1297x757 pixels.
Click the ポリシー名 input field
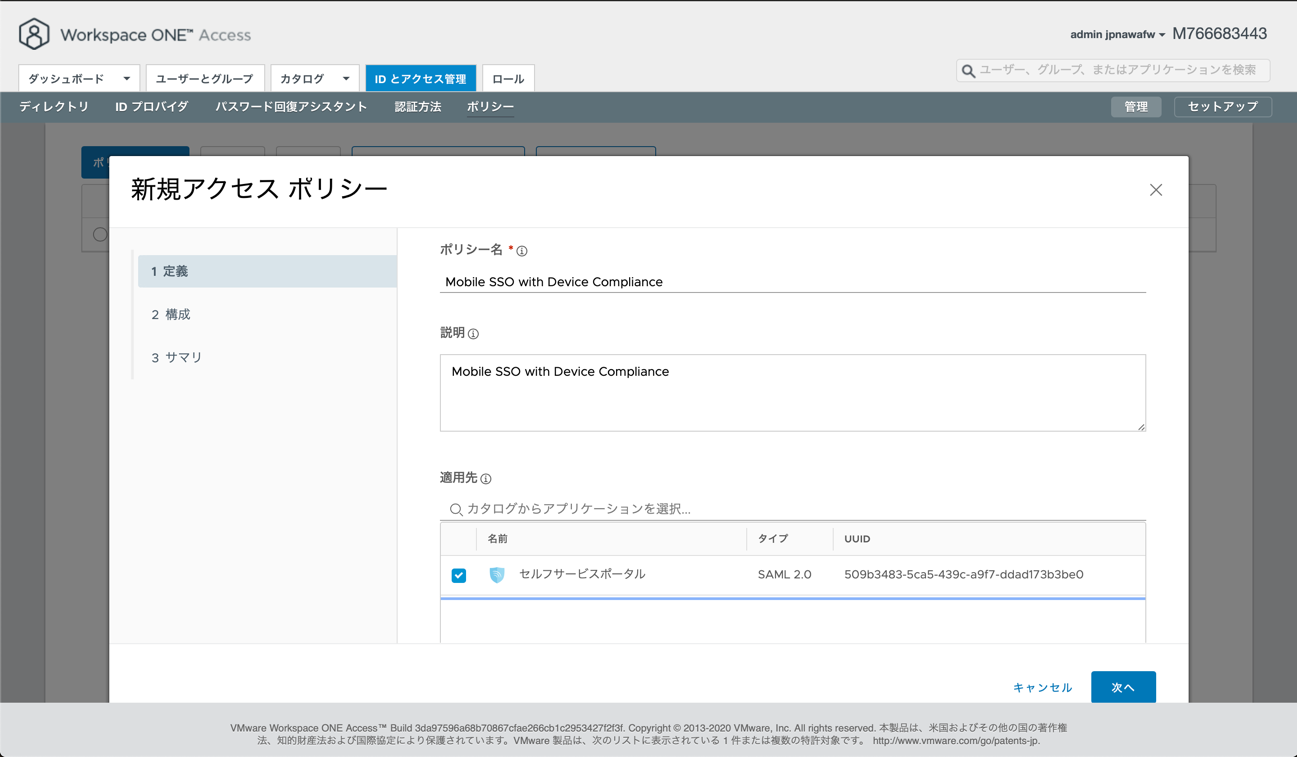[x=793, y=282]
